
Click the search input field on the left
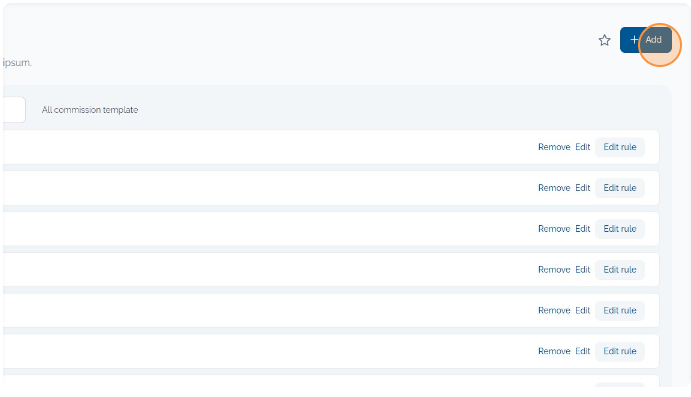[13, 110]
